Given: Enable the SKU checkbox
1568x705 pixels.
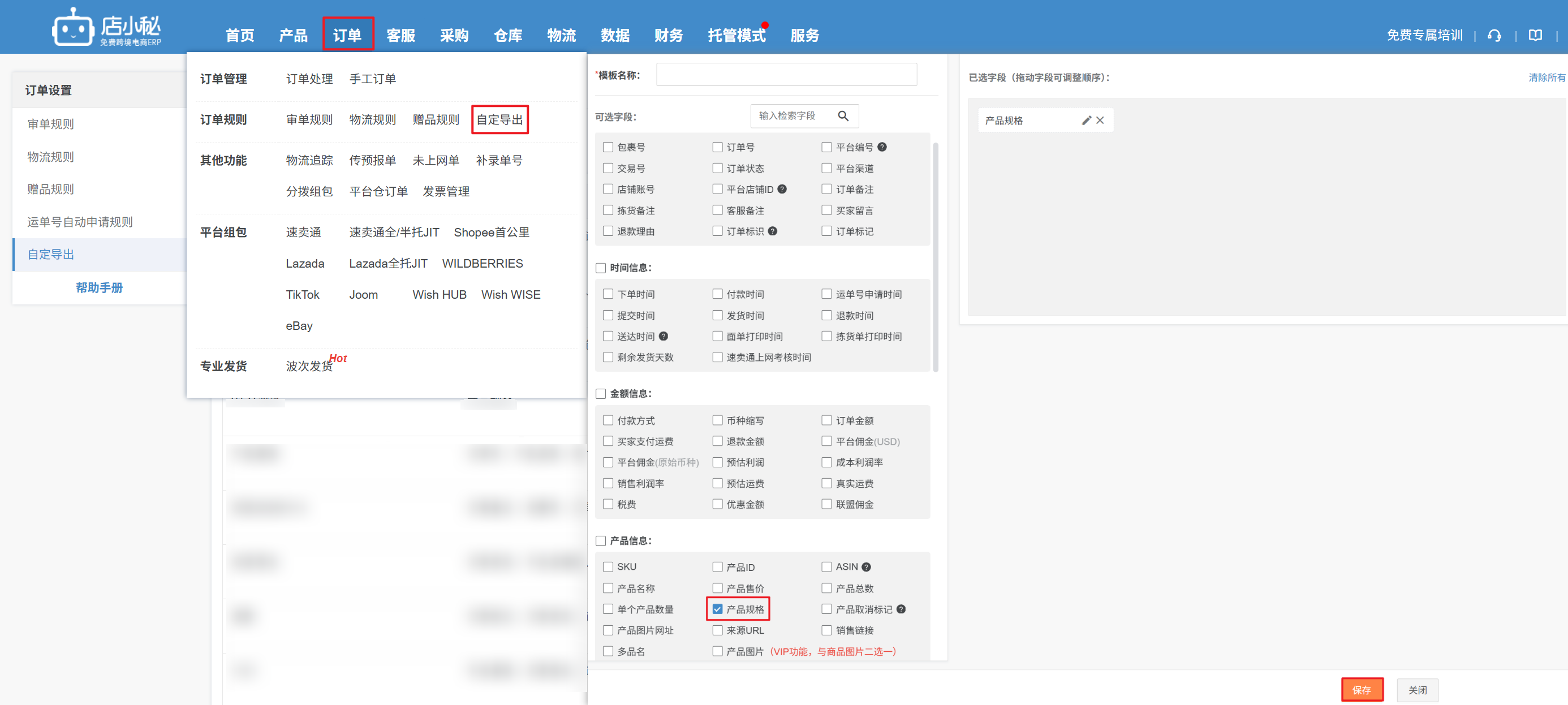Looking at the screenshot, I should coord(608,567).
